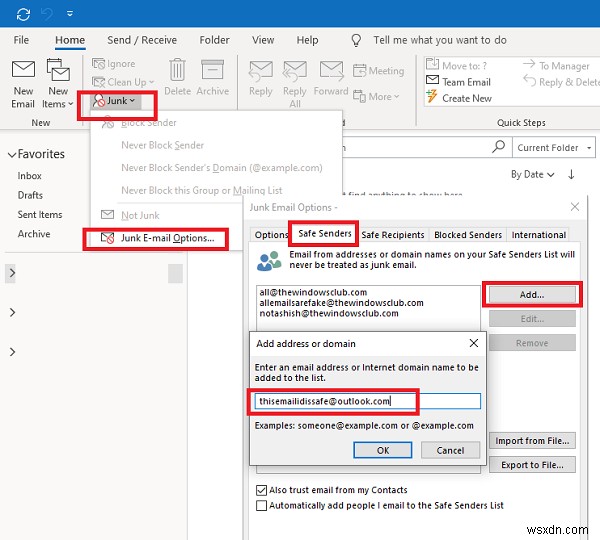
Task: Switch to the International tab
Action: tap(538, 235)
